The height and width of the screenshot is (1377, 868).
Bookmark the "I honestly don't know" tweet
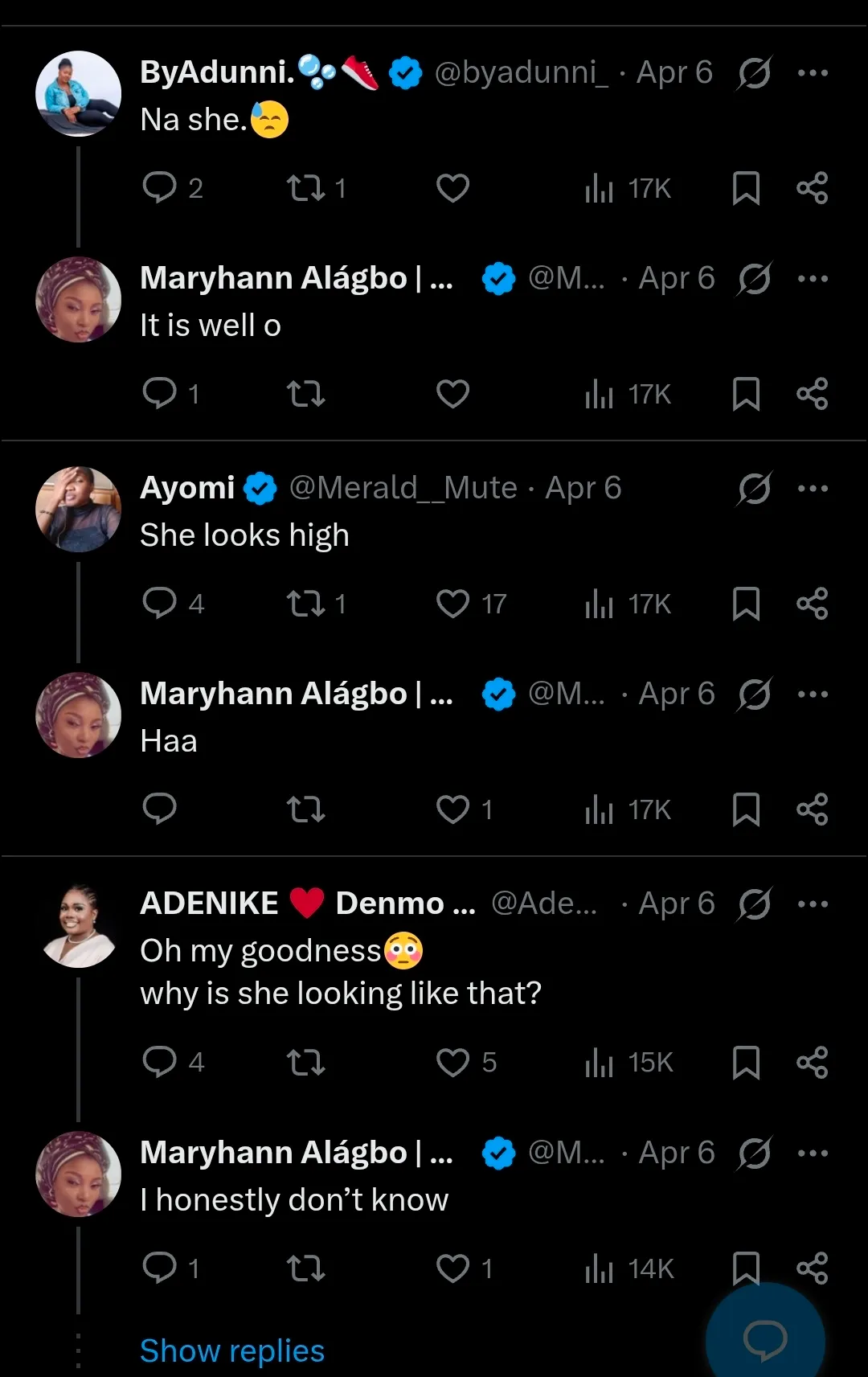pyautogui.click(x=744, y=1266)
